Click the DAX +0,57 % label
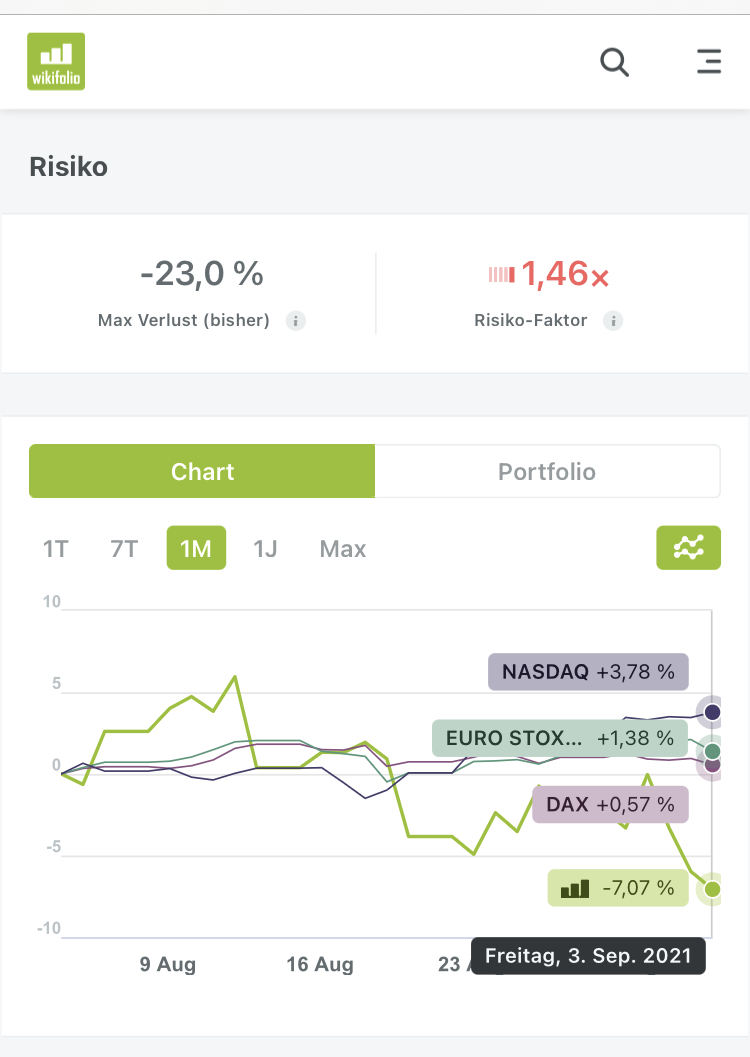This screenshot has width=750, height=1057. 610,804
